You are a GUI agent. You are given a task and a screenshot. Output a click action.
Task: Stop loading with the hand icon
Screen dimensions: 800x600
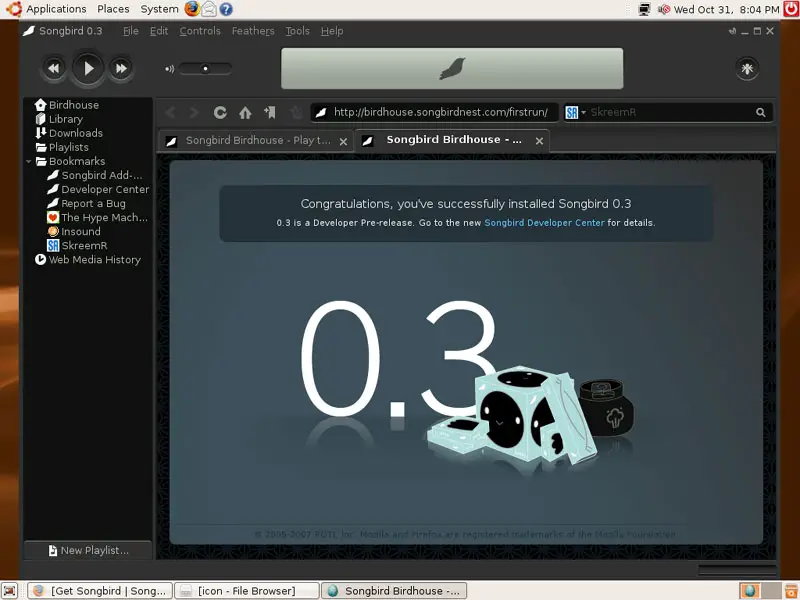296,112
